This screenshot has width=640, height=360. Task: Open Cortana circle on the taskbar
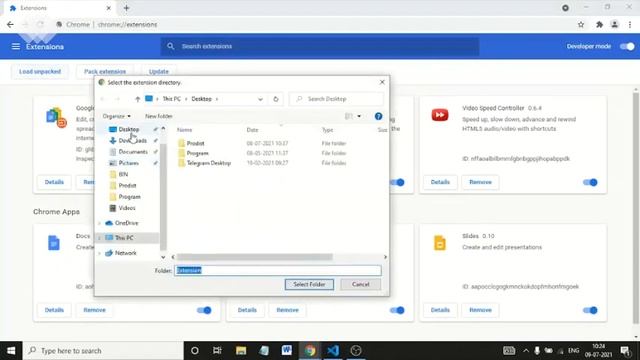click(195, 351)
